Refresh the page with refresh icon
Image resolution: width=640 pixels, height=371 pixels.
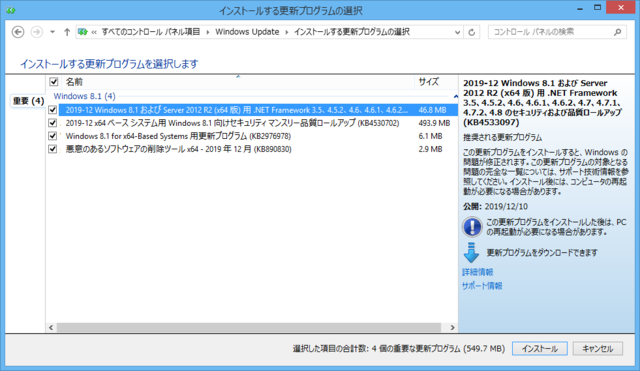(471, 32)
